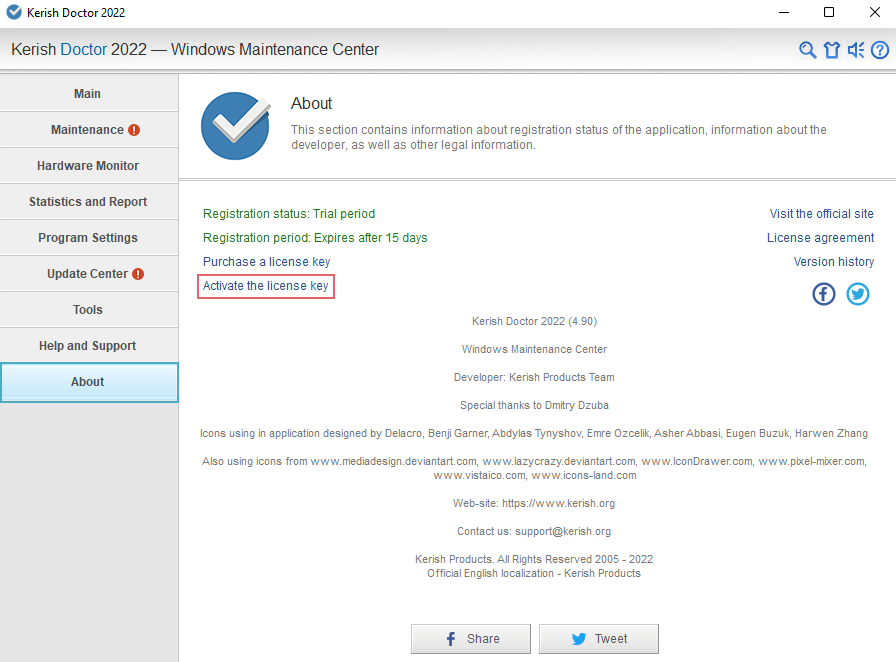Click Activate the license key link
Screen dimensions: 896x662
[x=266, y=286]
